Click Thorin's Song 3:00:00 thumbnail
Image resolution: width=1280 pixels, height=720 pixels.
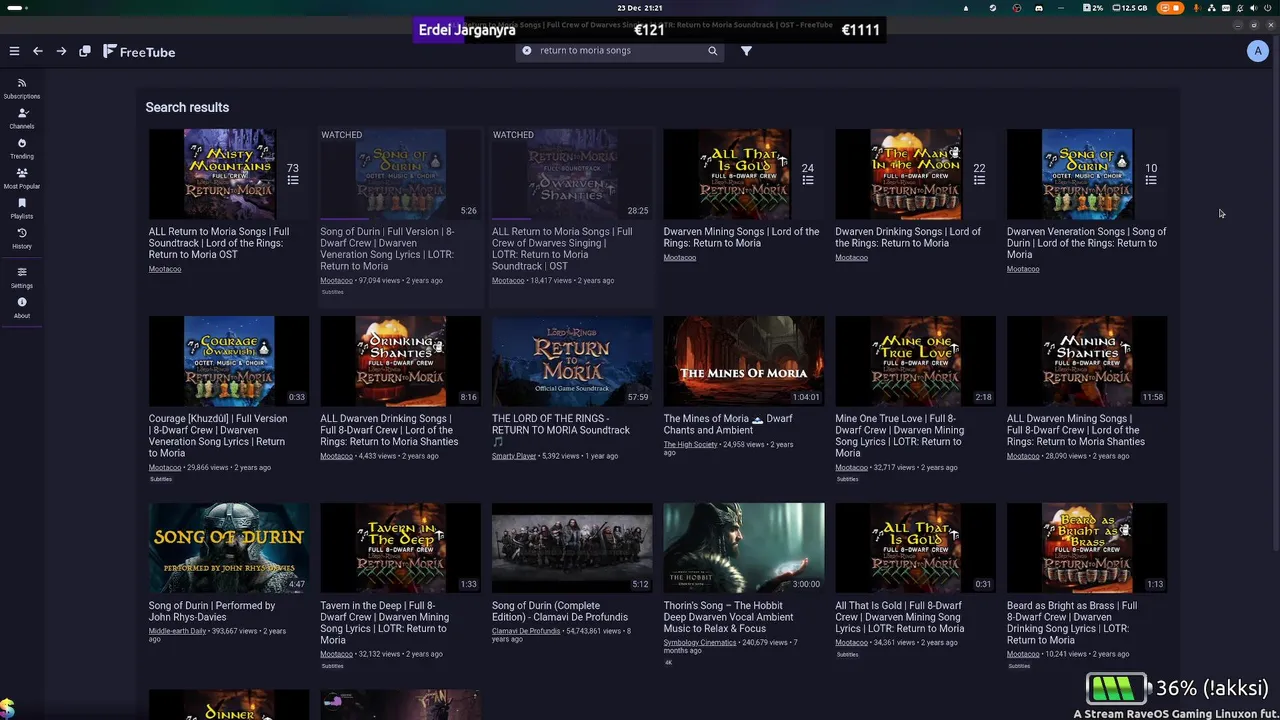click(x=744, y=548)
